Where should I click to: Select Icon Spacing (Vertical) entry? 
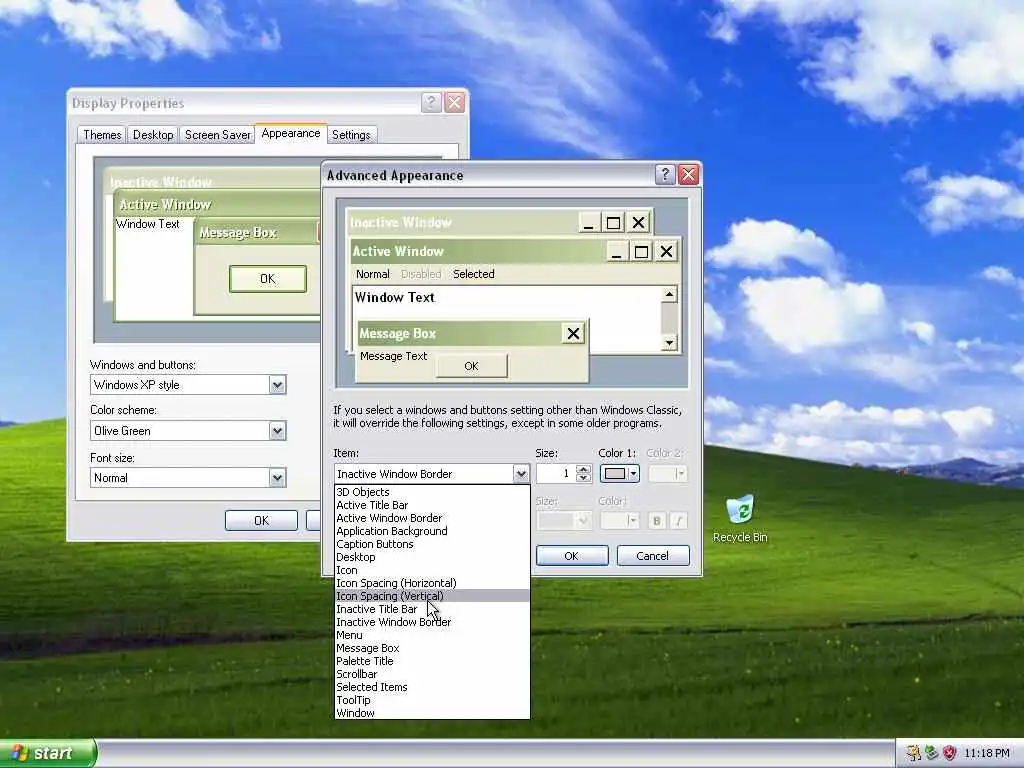coord(432,596)
